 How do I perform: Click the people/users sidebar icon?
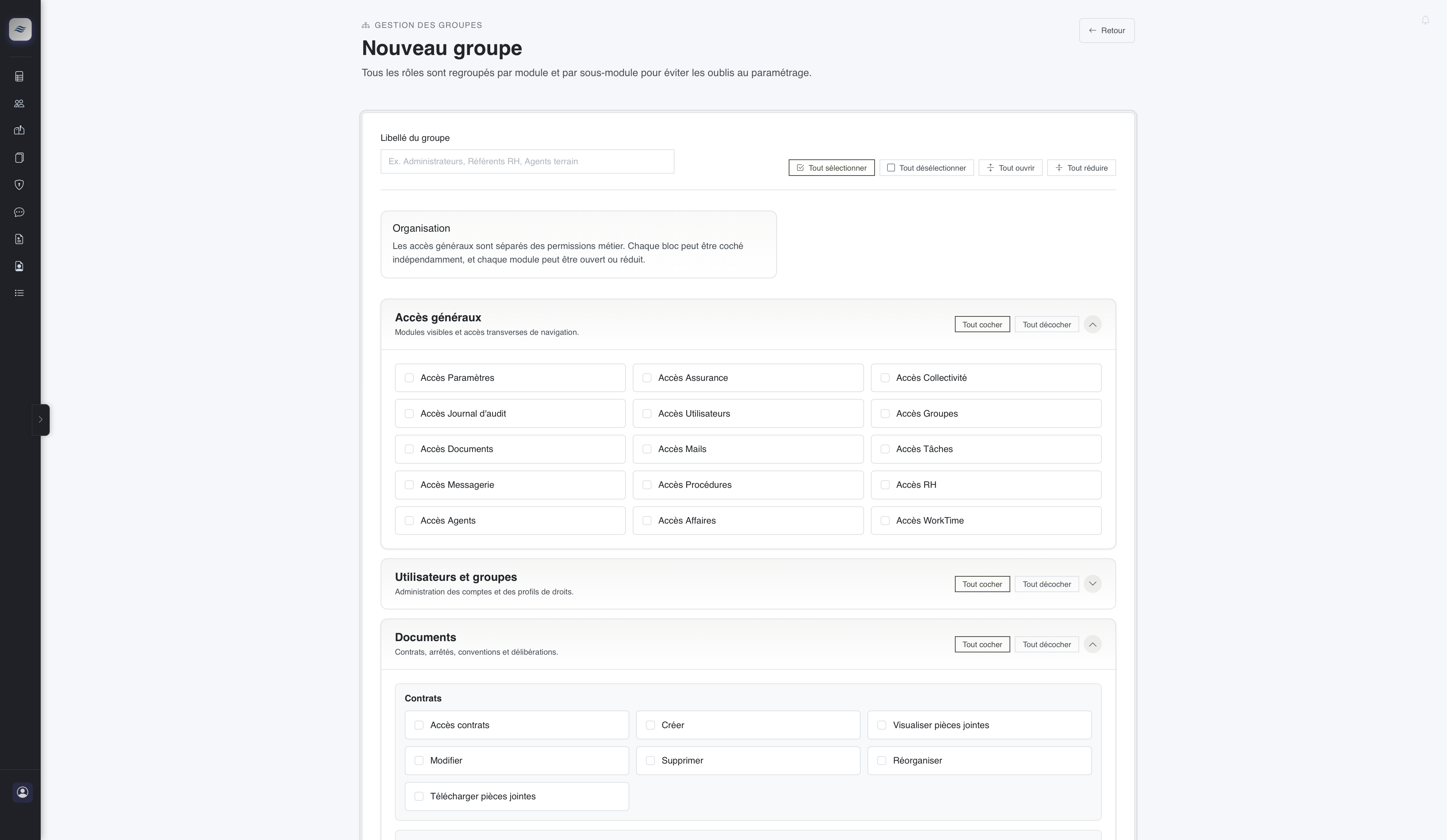[x=19, y=103]
